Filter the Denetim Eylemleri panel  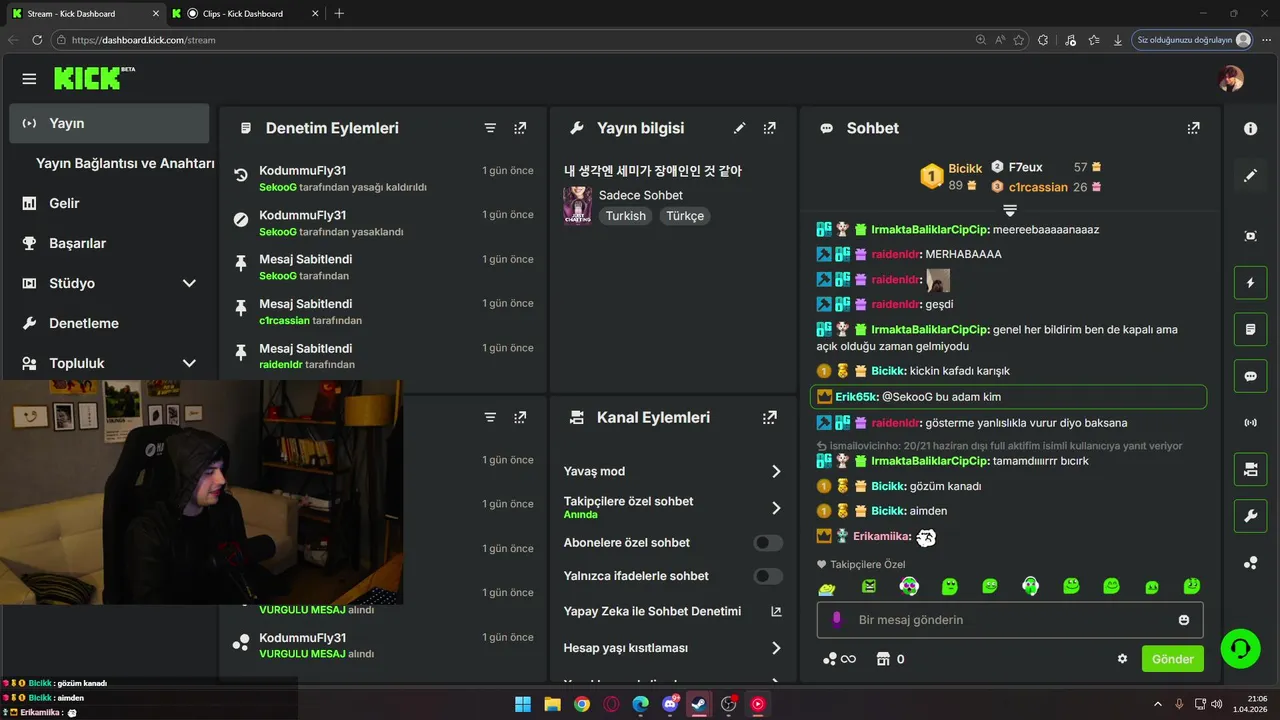click(490, 128)
